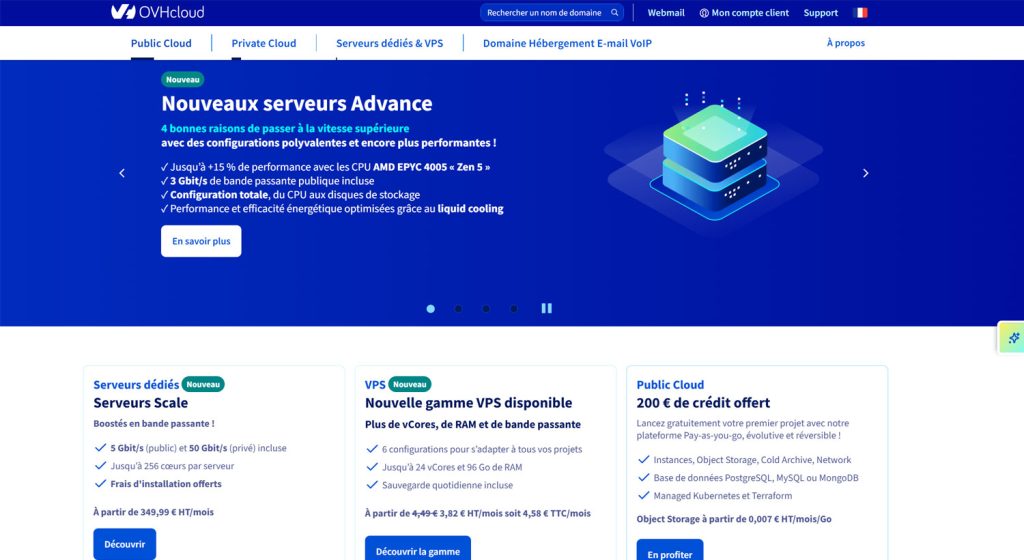Image resolution: width=1024 pixels, height=560 pixels.
Task: Select the first carousel dot
Action: point(430,309)
